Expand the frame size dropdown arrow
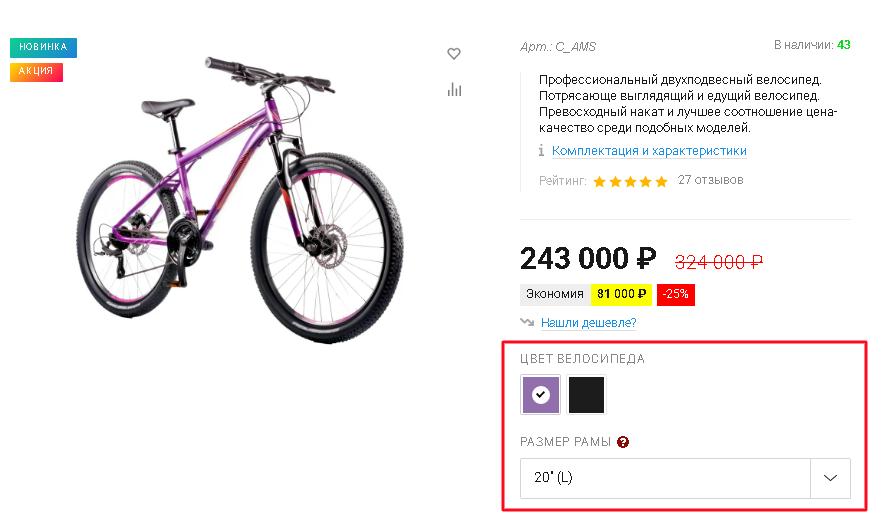Screen dimensions: 882x523 click(x=830, y=478)
